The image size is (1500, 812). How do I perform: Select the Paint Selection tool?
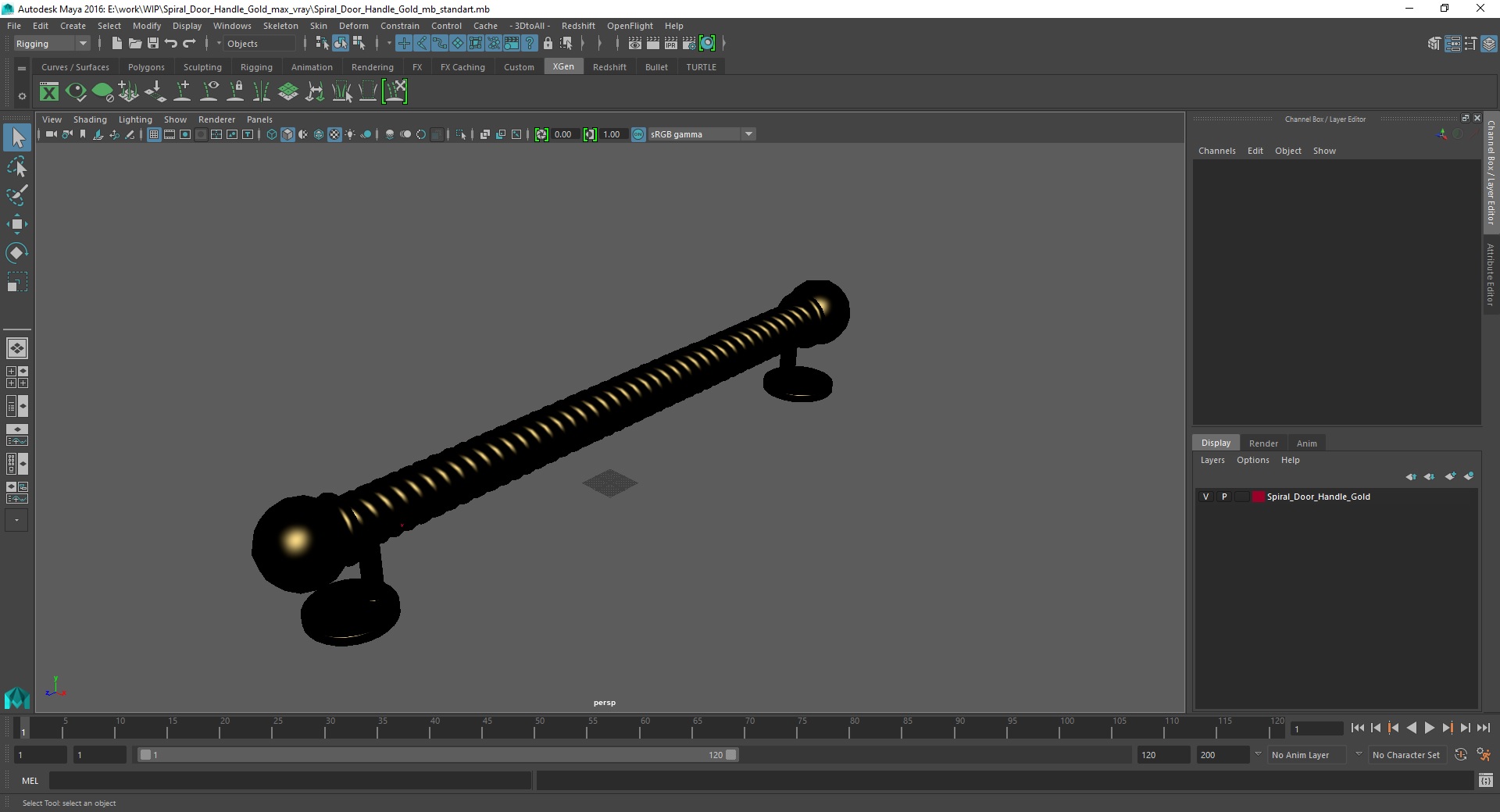pyautogui.click(x=16, y=195)
